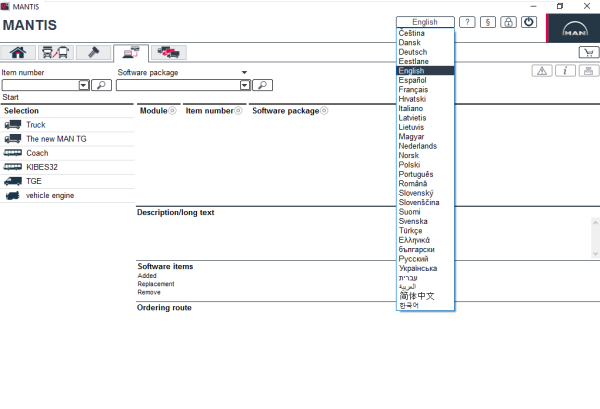Choose Русский language
Image resolution: width=600 pixels, height=409 pixels.
(425, 259)
